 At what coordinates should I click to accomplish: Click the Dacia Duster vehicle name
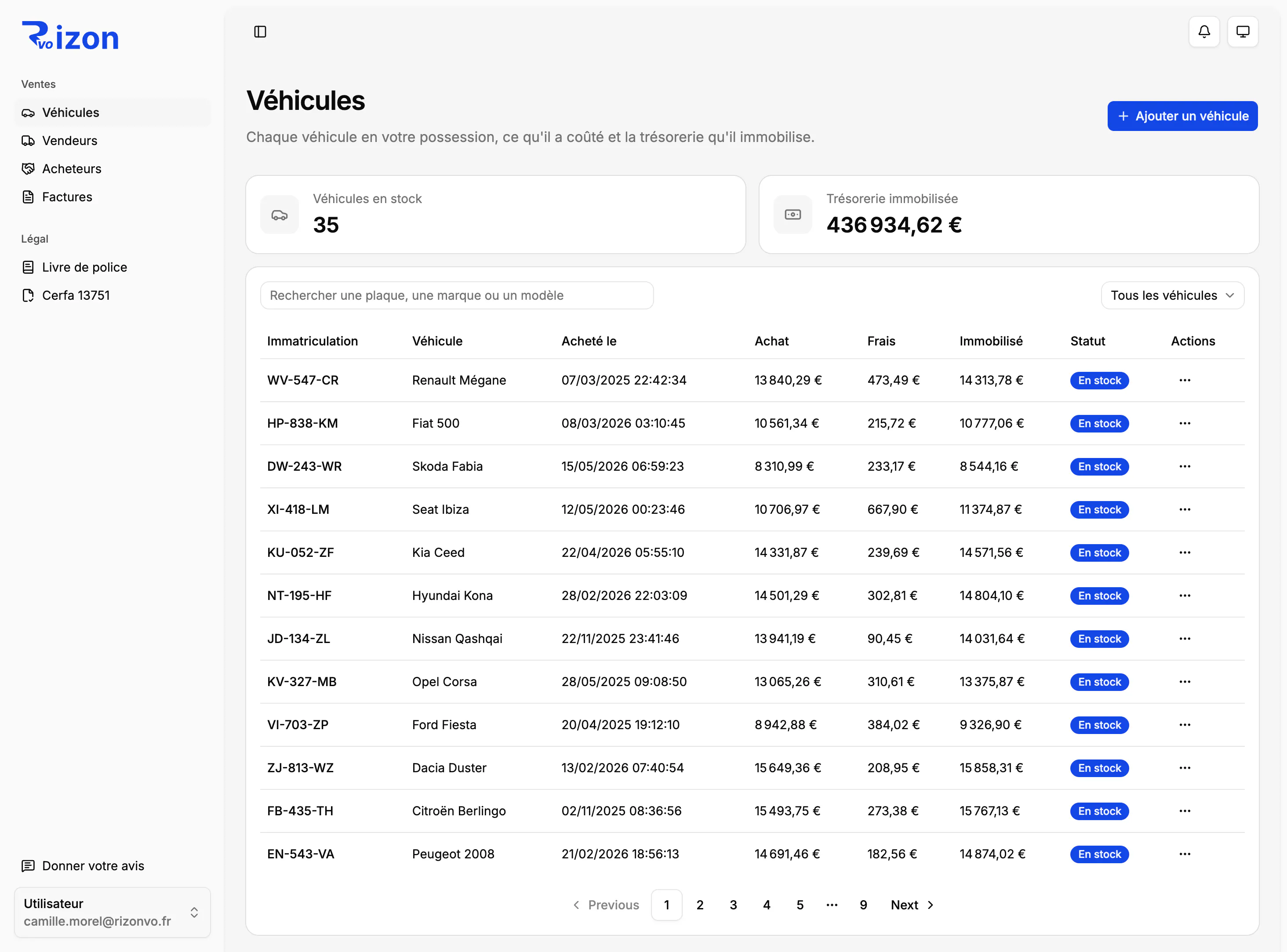tap(449, 768)
